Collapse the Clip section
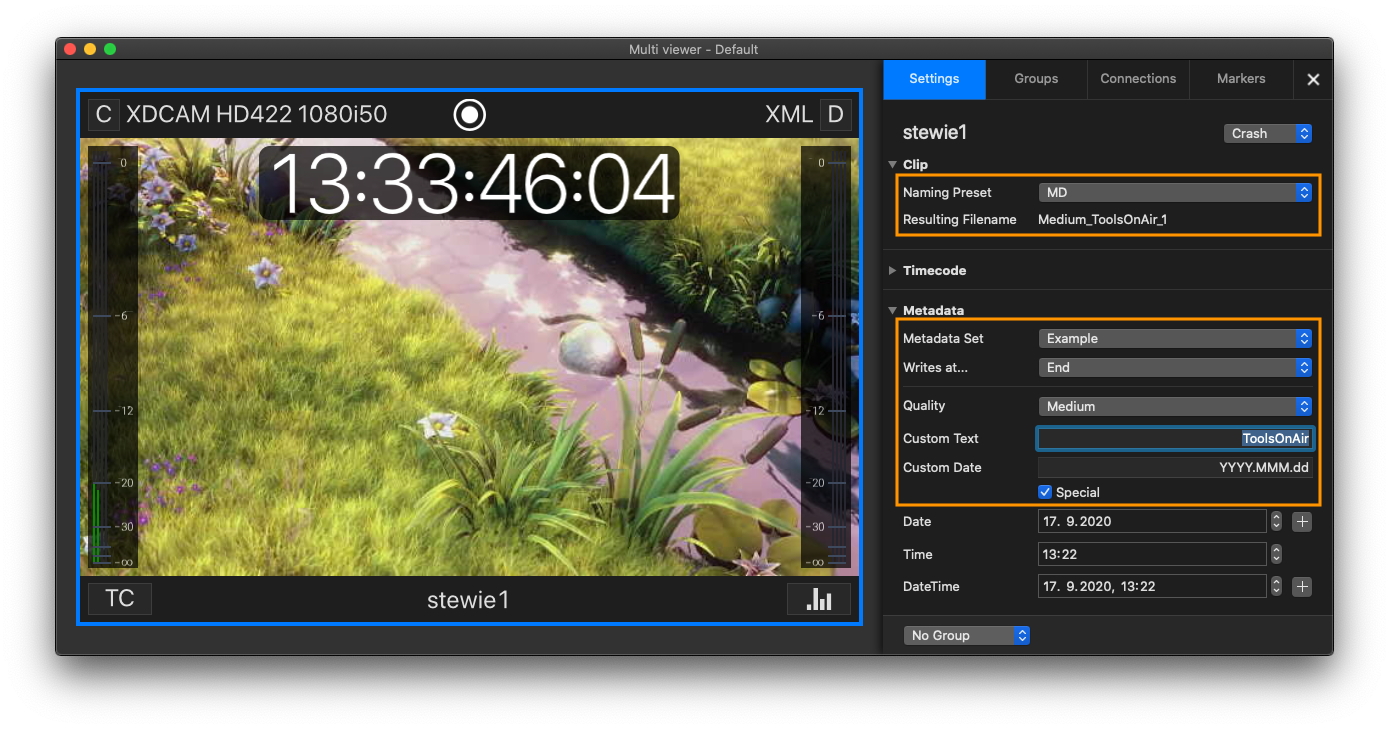Screen dimensions: 1389x729 pyautogui.click(x=893, y=164)
